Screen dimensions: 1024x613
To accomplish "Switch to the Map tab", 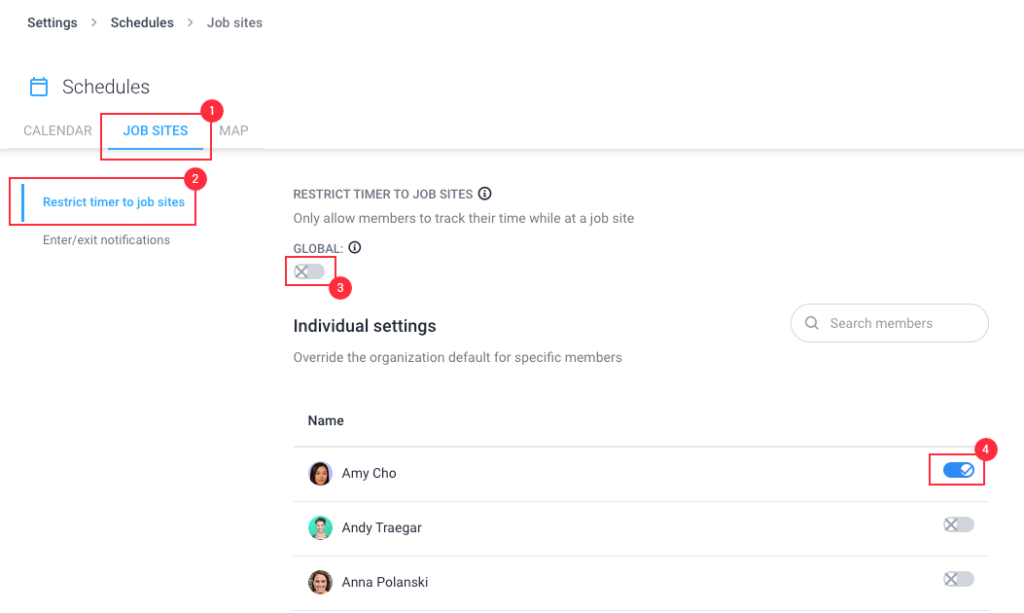I will point(234,131).
